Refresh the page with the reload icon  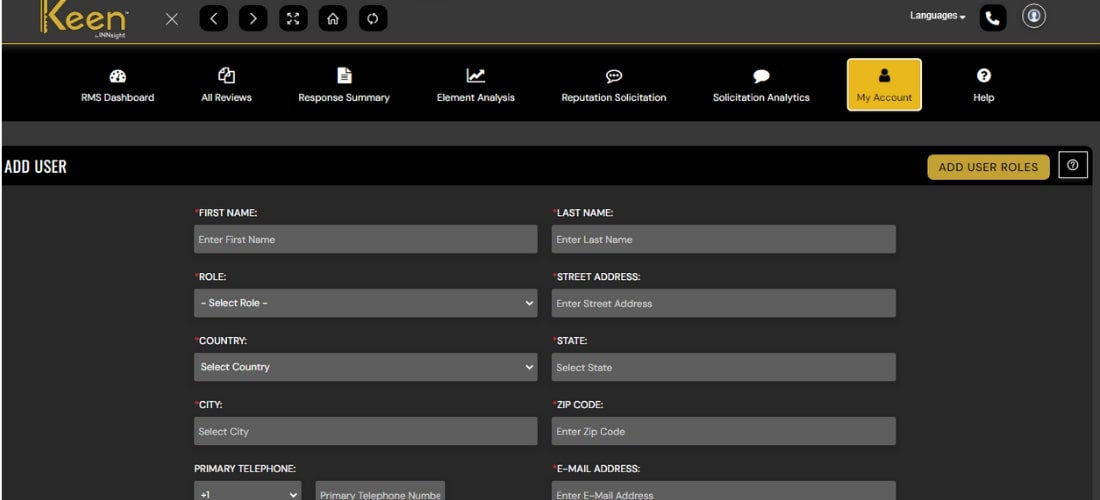click(373, 19)
